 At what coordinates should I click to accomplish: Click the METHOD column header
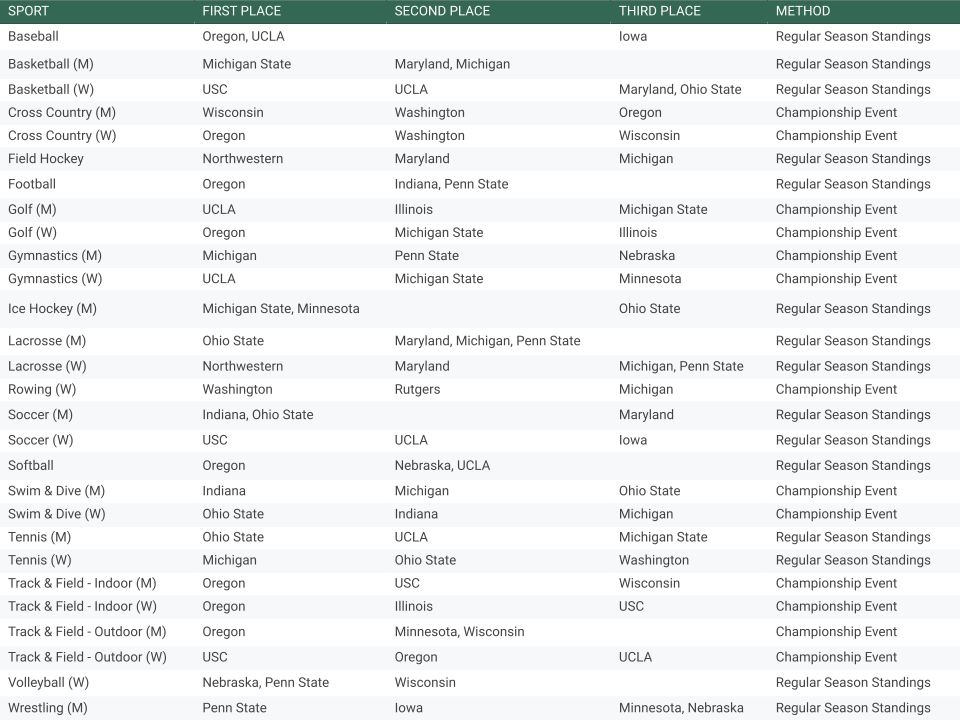(x=803, y=11)
